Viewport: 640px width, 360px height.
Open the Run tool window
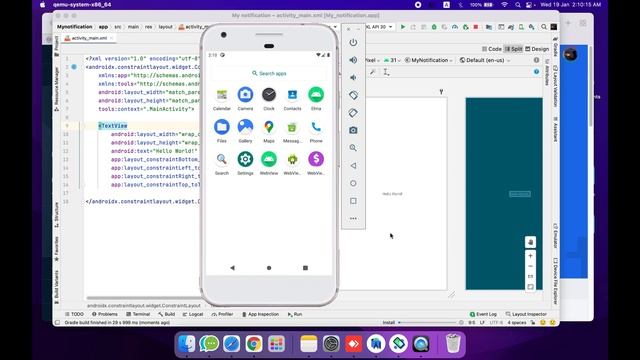295,314
